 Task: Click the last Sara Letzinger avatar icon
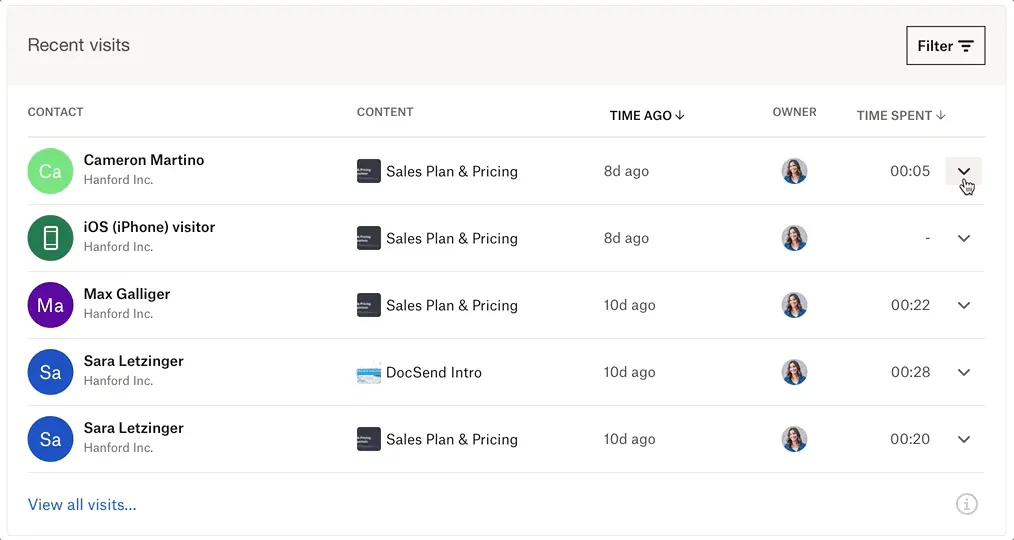coord(50,439)
